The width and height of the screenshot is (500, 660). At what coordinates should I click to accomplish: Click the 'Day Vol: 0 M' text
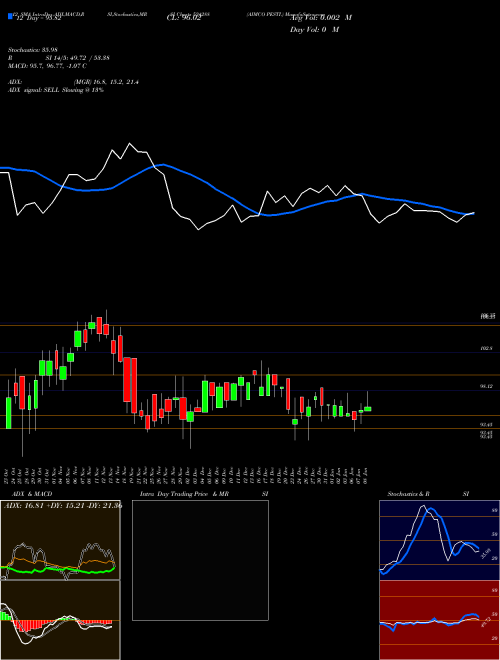coord(314,30)
